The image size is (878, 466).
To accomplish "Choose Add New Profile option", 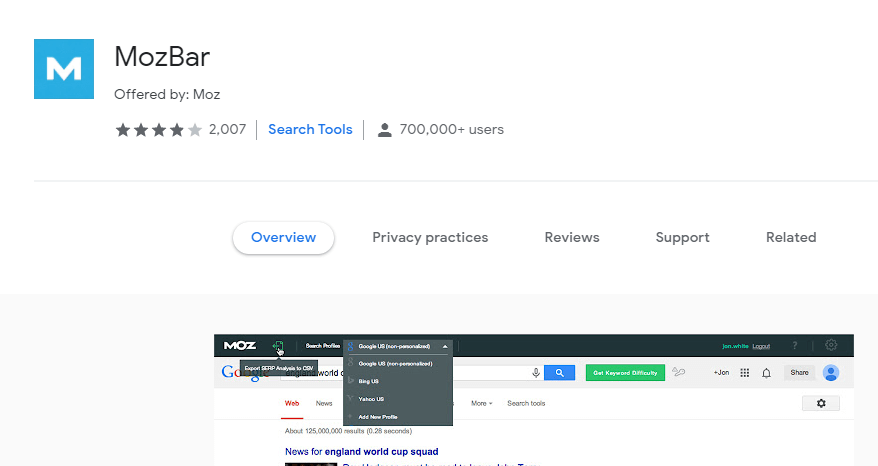I will 377,417.
